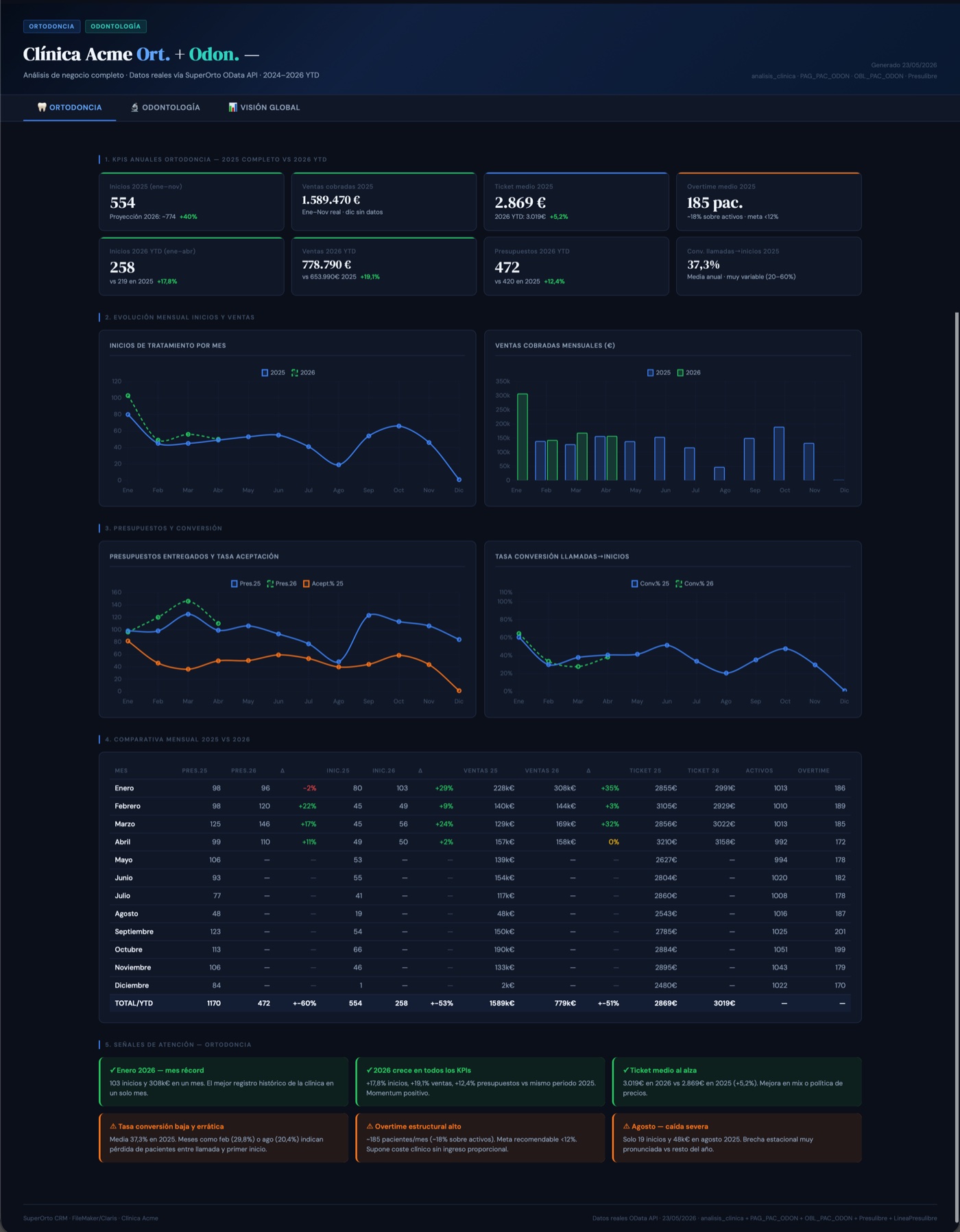Toggle 2026 series in Ventas cobradas chart
Image resolution: width=960 pixels, height=1232 pixels.
point(689,372)
